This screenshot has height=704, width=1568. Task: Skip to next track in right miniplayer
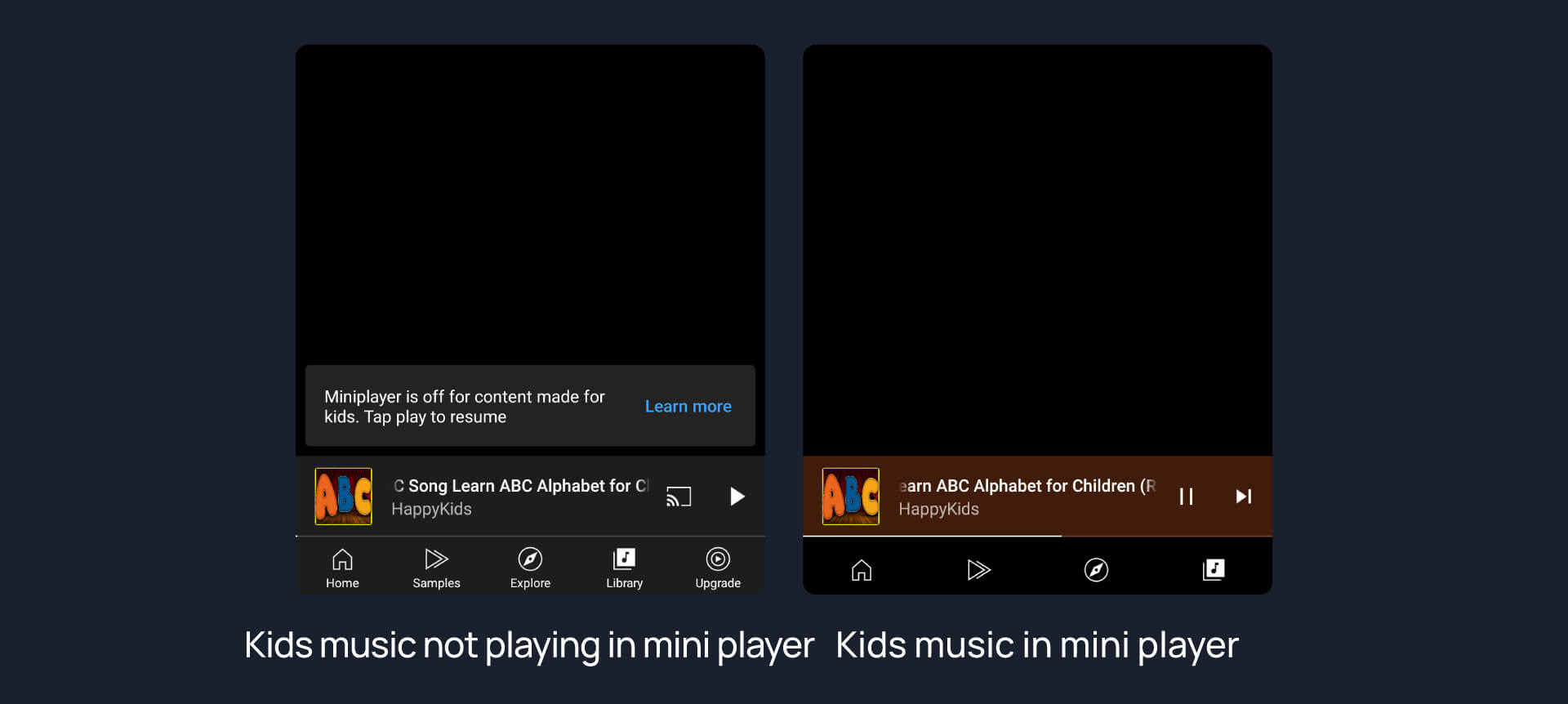[x=1243, y=497]
